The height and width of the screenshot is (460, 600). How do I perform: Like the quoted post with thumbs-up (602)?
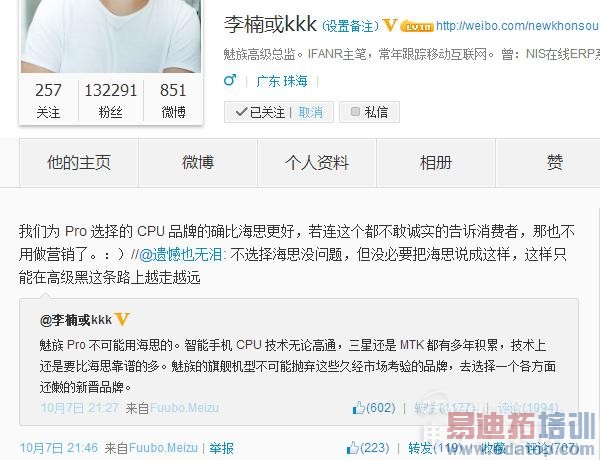[374, 408]
